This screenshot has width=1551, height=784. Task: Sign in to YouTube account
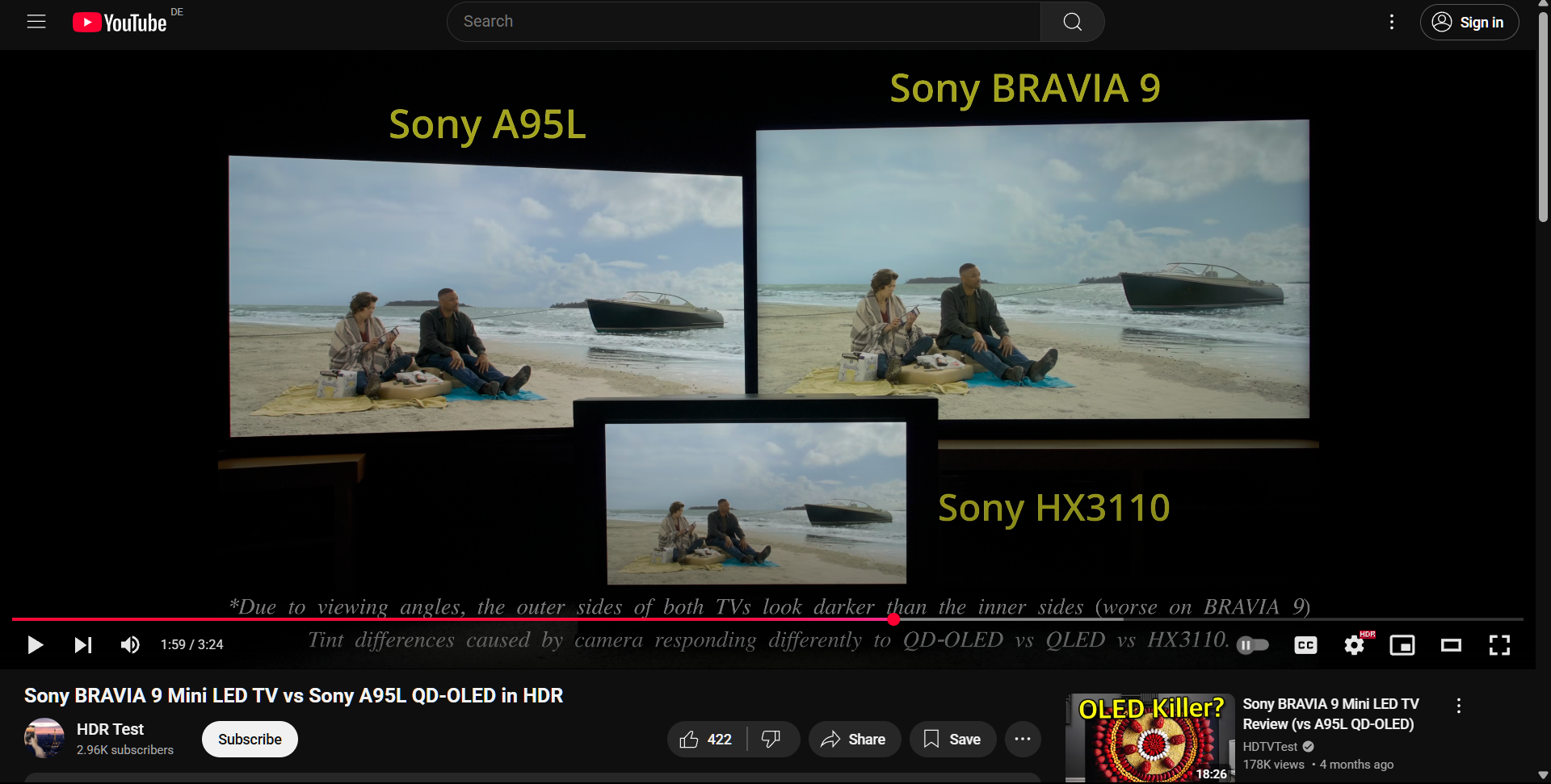pos(1469,22)
